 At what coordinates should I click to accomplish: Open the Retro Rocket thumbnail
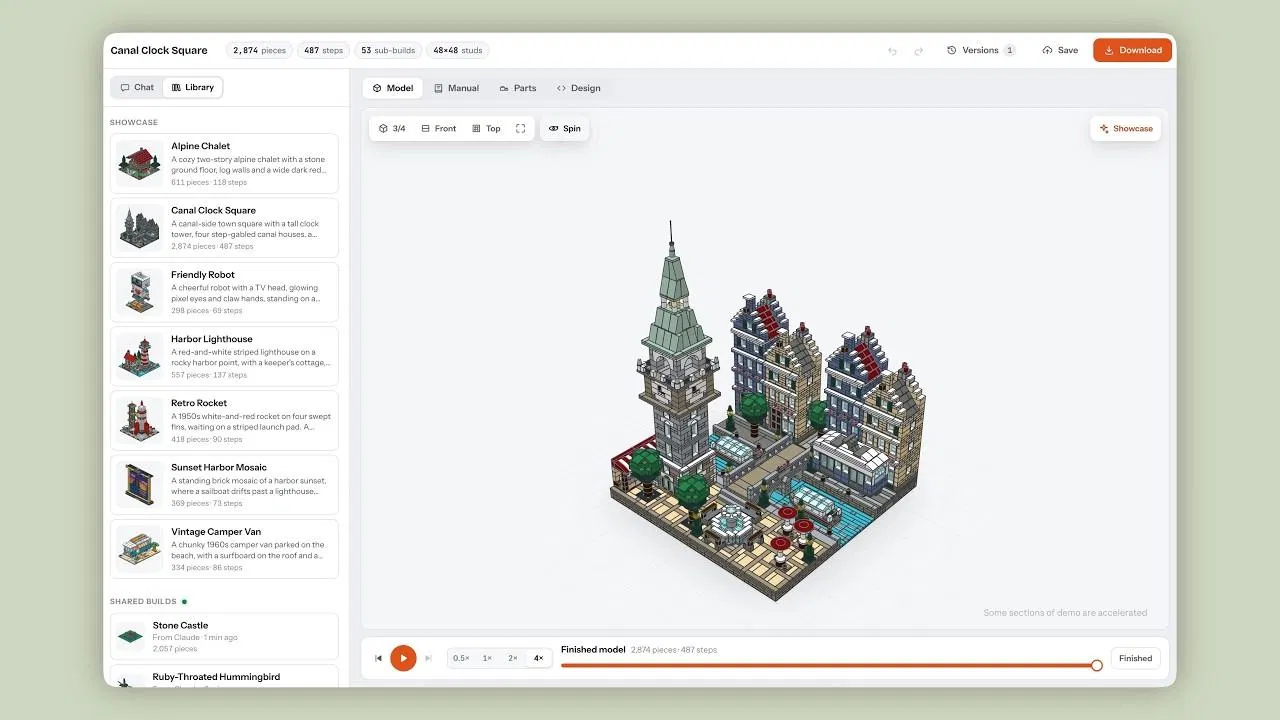click(140, 421)
